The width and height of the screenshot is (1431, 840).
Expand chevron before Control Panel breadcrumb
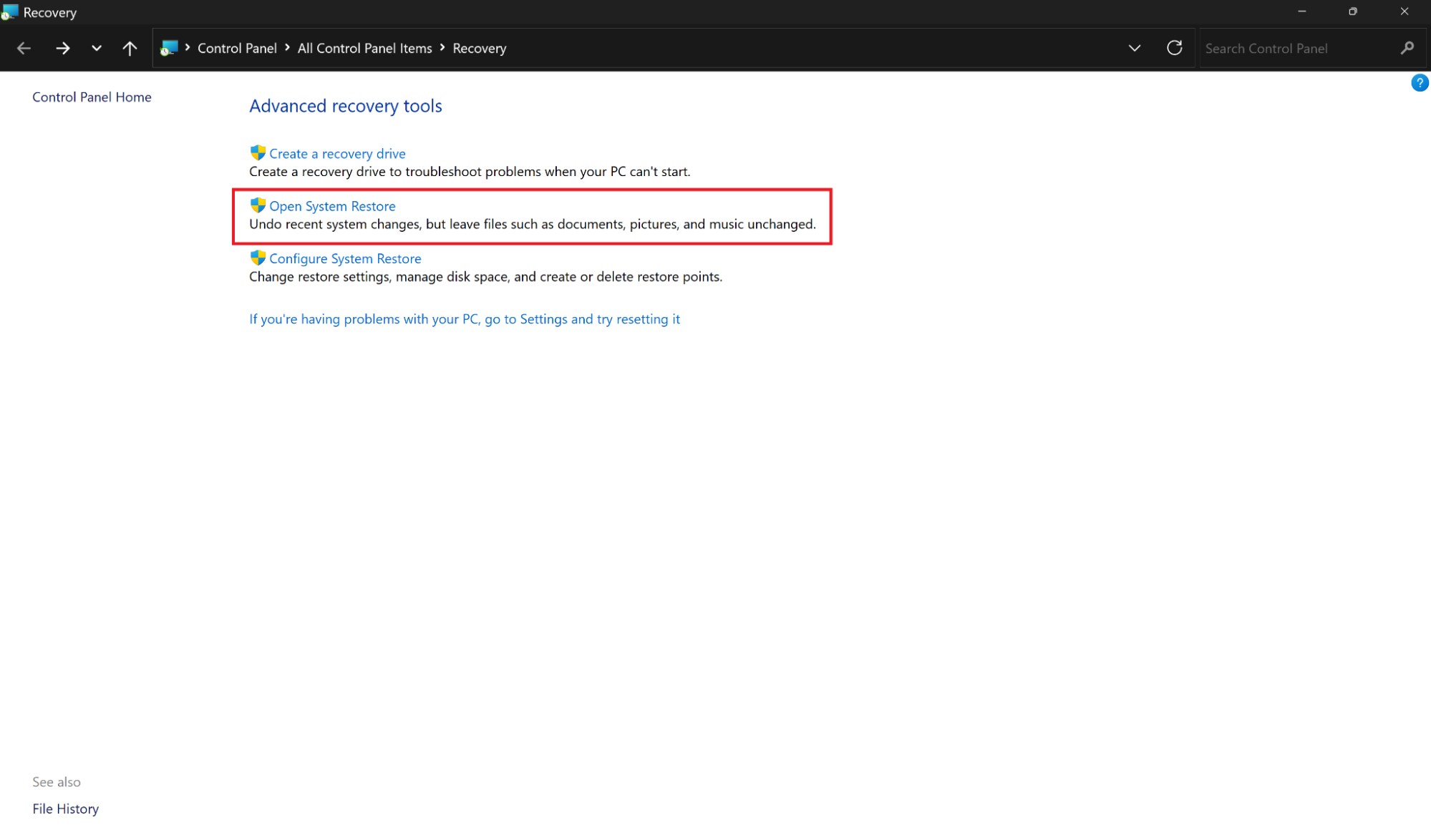pos(188,47)
